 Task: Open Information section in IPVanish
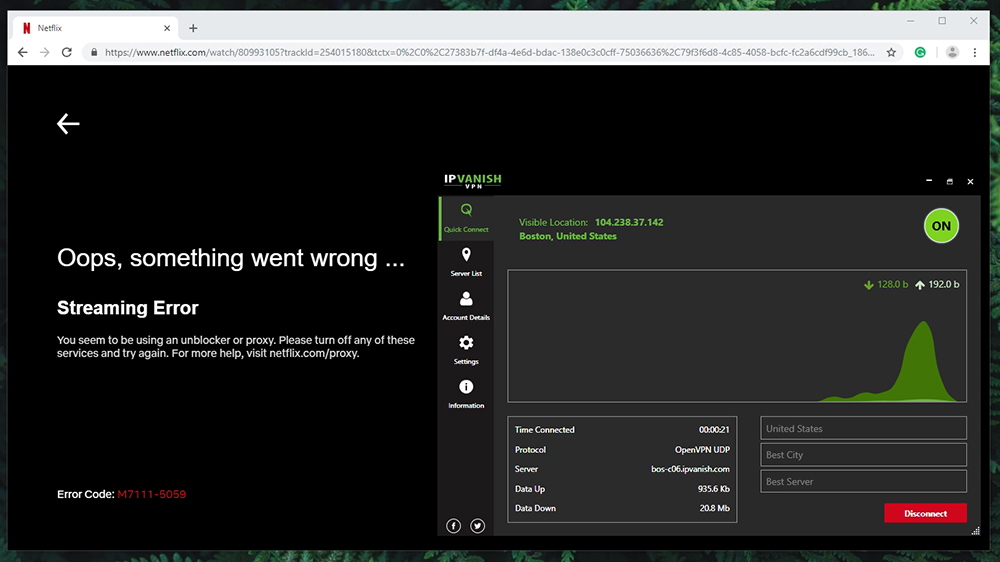click(x=466, y=394)
